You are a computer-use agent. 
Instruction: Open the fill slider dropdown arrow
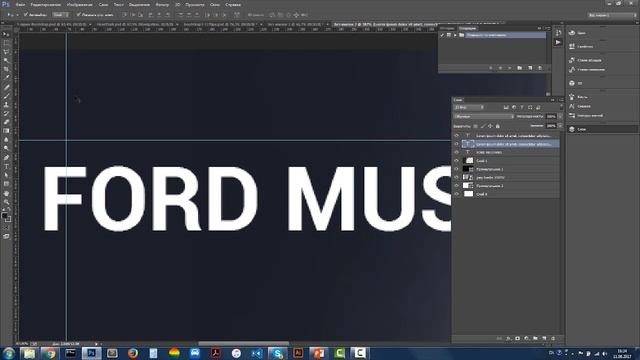pos(560,126)
